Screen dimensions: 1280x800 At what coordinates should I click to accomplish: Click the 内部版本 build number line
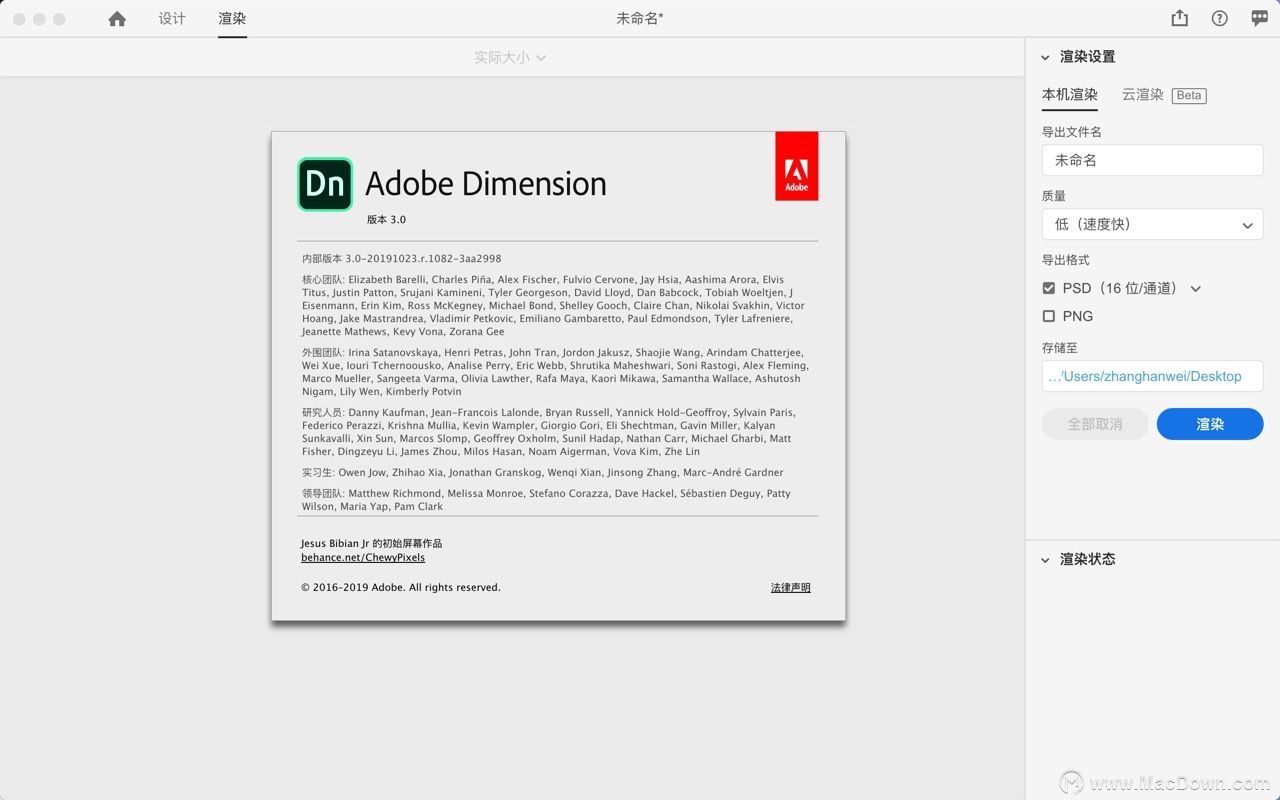point(402,258)
